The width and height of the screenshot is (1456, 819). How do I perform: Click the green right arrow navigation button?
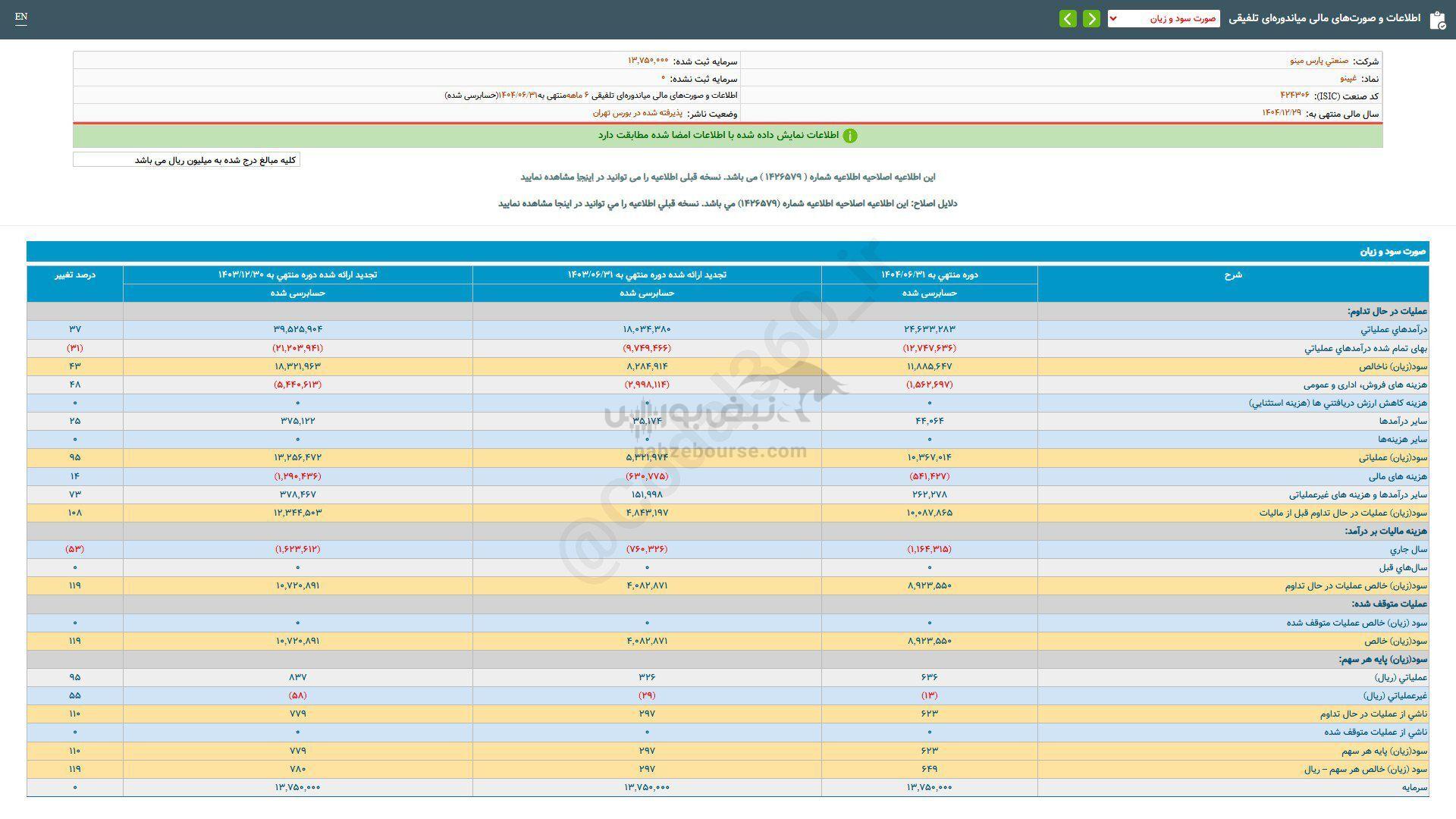pos(1091,18)
